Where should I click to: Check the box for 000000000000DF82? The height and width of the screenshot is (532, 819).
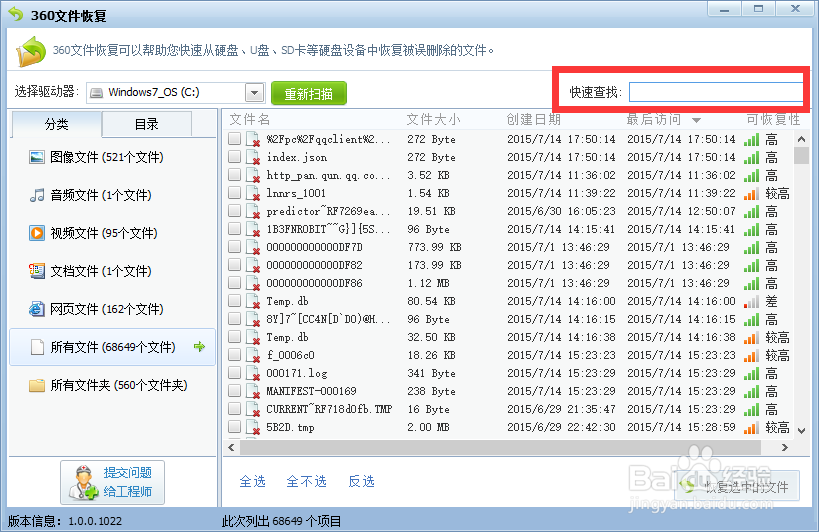click(235, 265)
